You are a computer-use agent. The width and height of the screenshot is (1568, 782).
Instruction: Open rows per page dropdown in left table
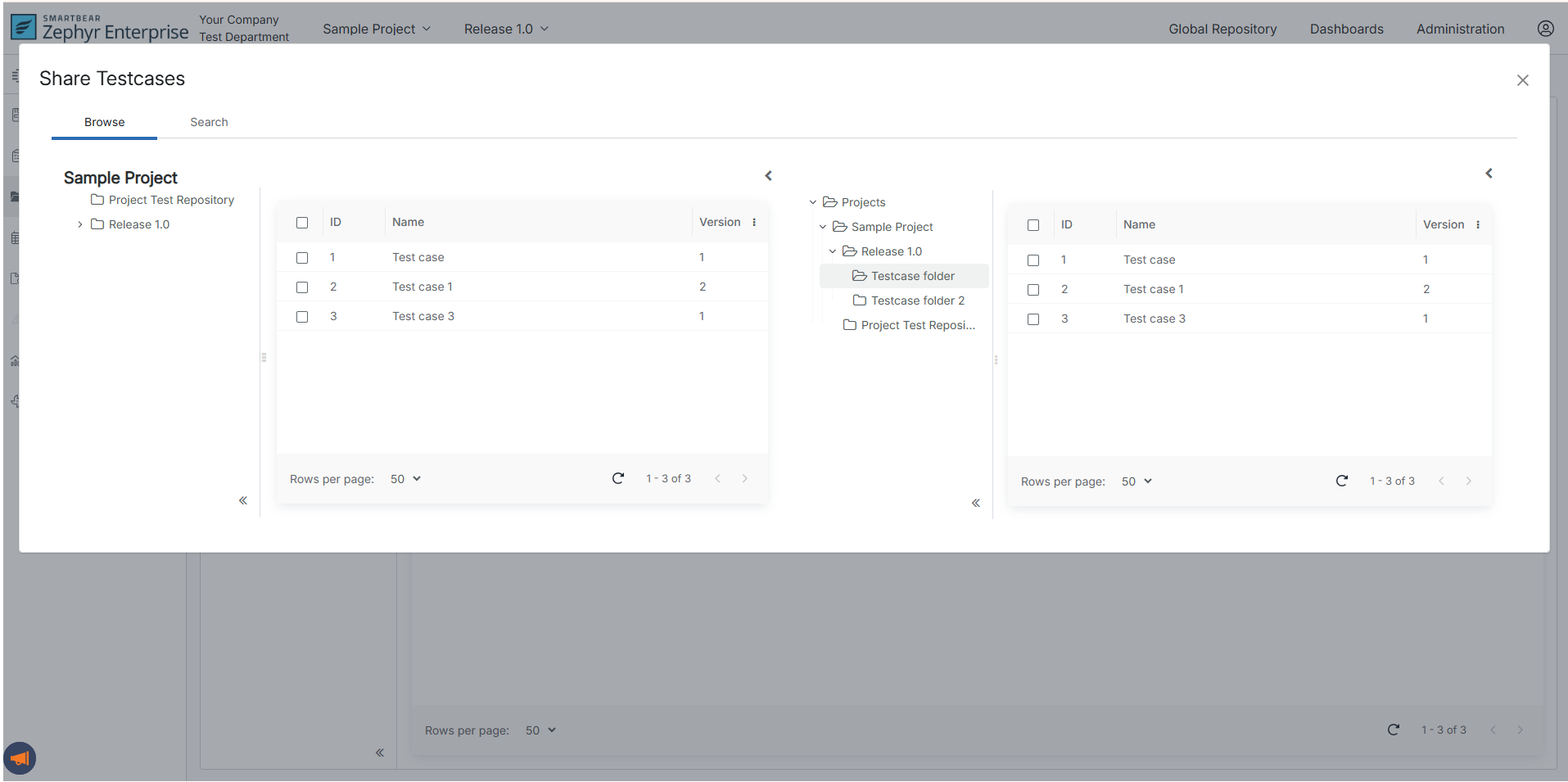click(x=405, y=479)
